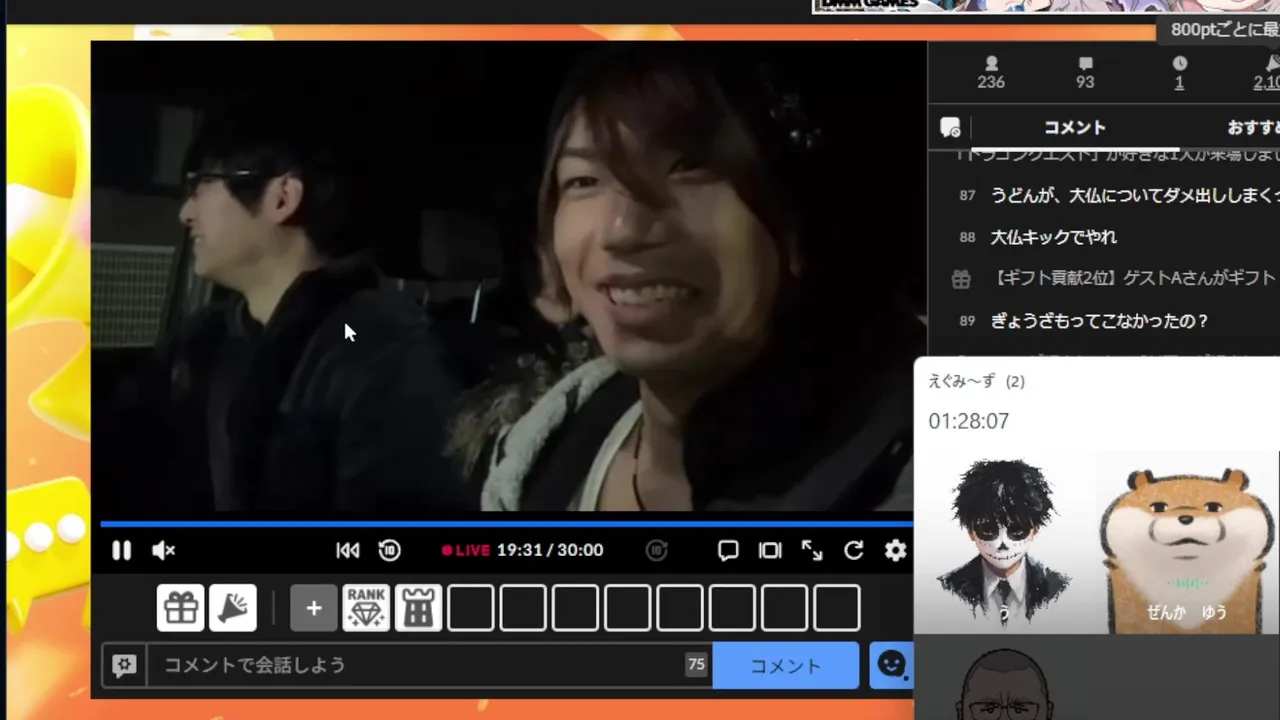
Task: Open the RANK diamond icon
Action: (366, 608)
